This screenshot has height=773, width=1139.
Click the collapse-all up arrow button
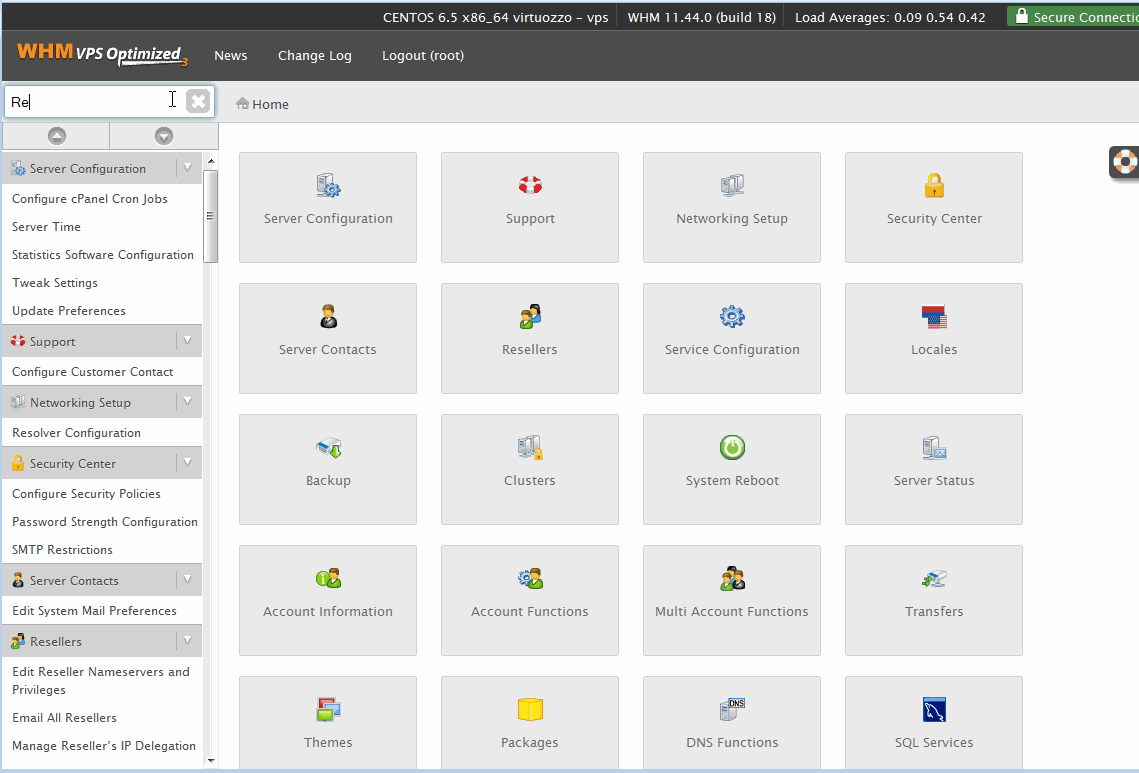point(57,136)
